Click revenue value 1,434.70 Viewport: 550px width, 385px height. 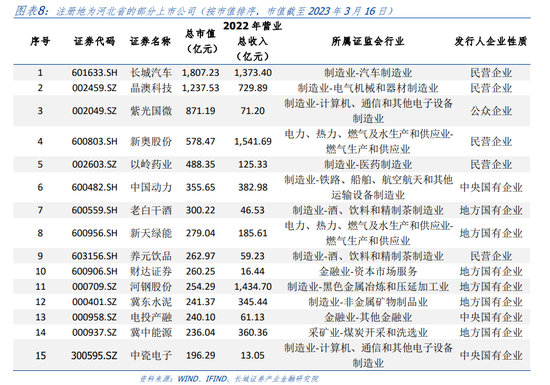coord(253,286)
